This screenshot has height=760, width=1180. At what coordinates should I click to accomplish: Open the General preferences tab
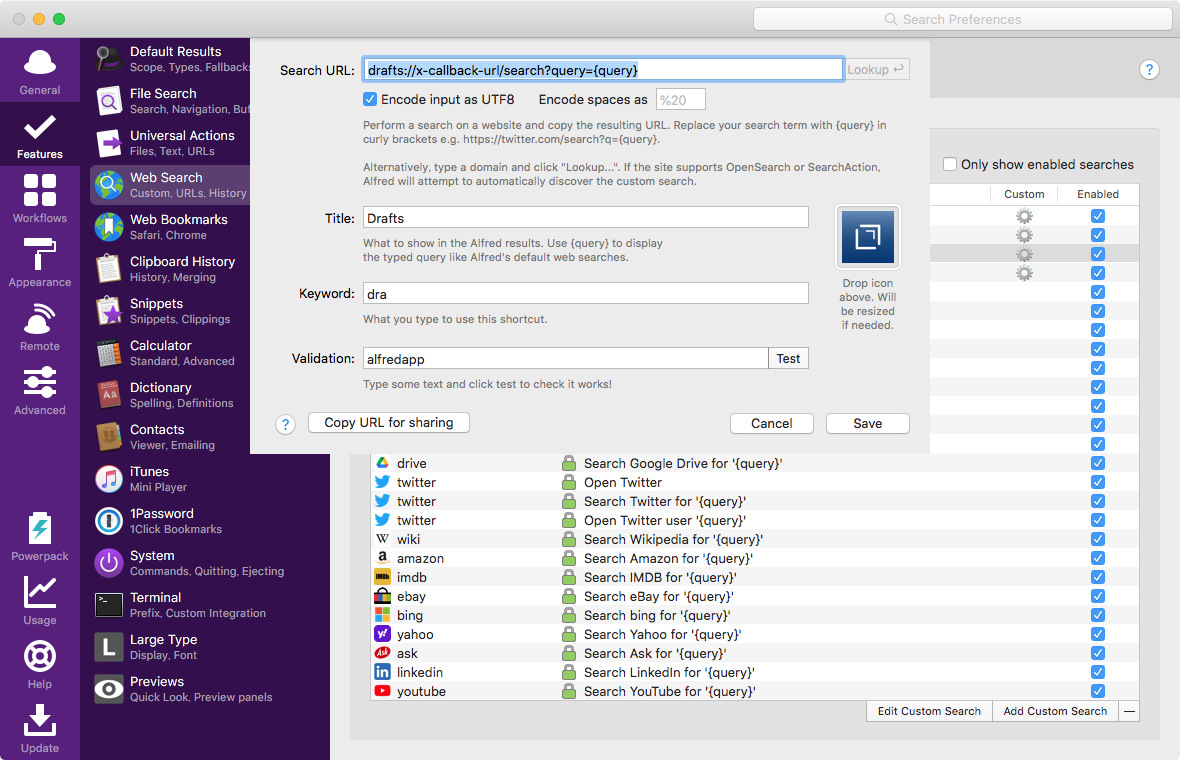(x=40, y=71)
